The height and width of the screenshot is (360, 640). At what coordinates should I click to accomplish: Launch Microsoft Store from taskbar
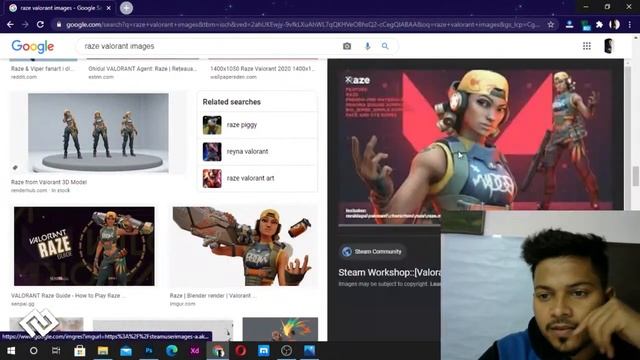click(80, 351)
